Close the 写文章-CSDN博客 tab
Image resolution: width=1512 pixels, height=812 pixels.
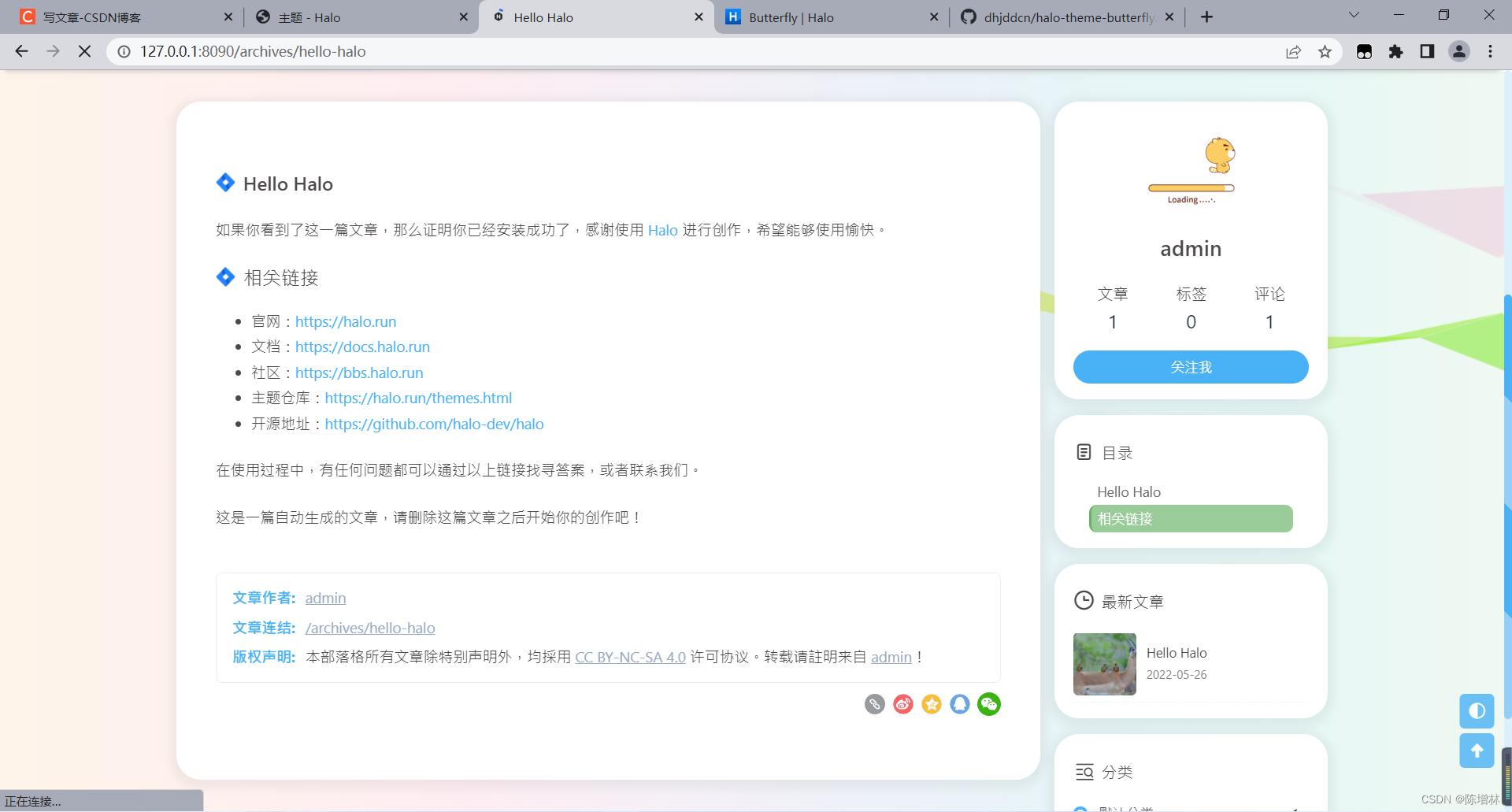pos(228,17)
